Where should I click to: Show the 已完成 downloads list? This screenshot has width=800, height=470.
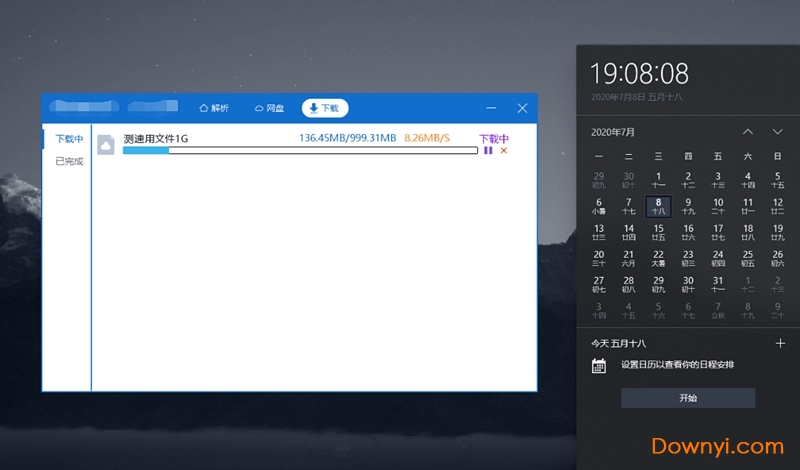[x=69, y=161]
